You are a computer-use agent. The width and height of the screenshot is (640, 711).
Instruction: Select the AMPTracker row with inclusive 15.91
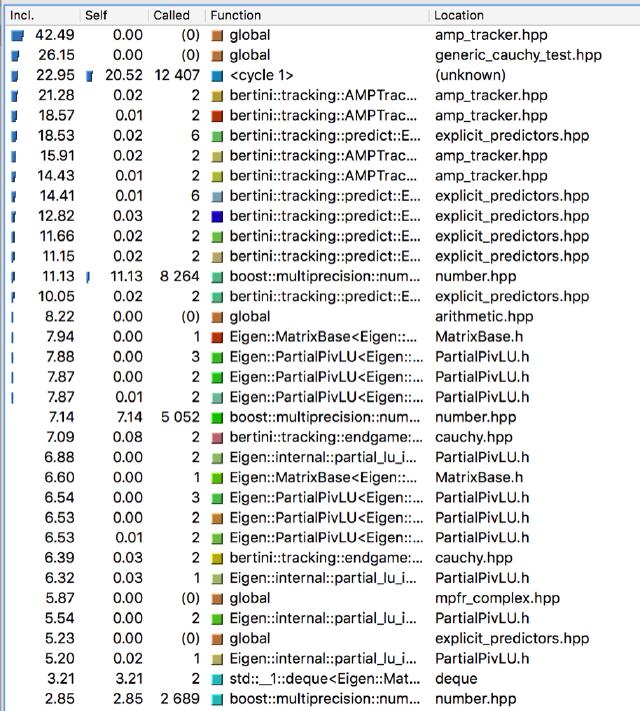pos(322,156)
